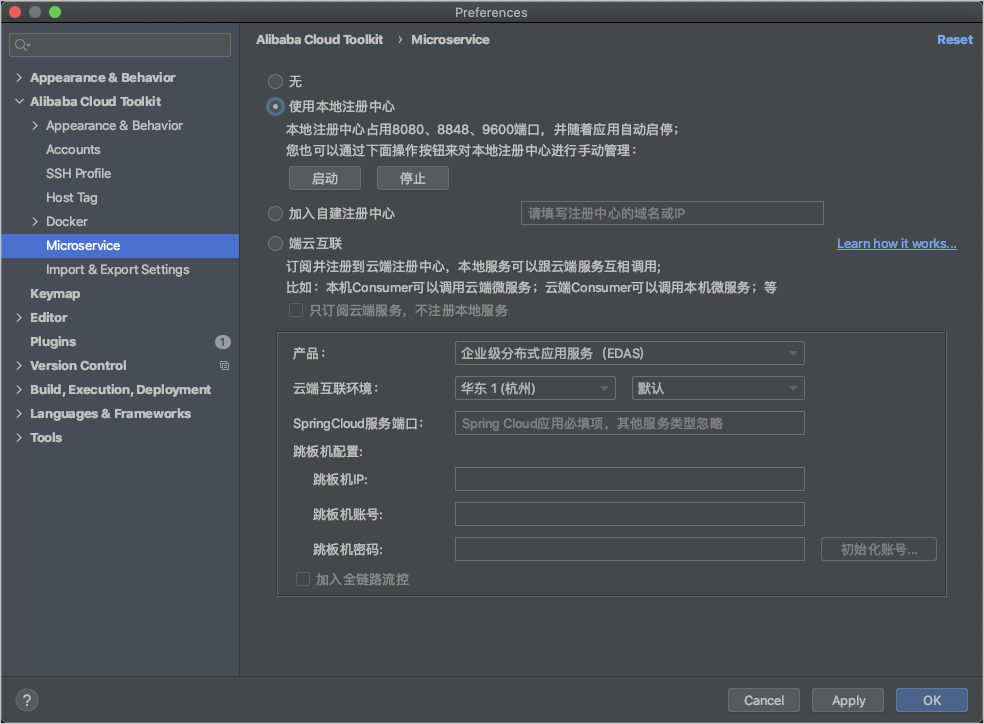Select 加入自建注册中心 radio button

275,213
